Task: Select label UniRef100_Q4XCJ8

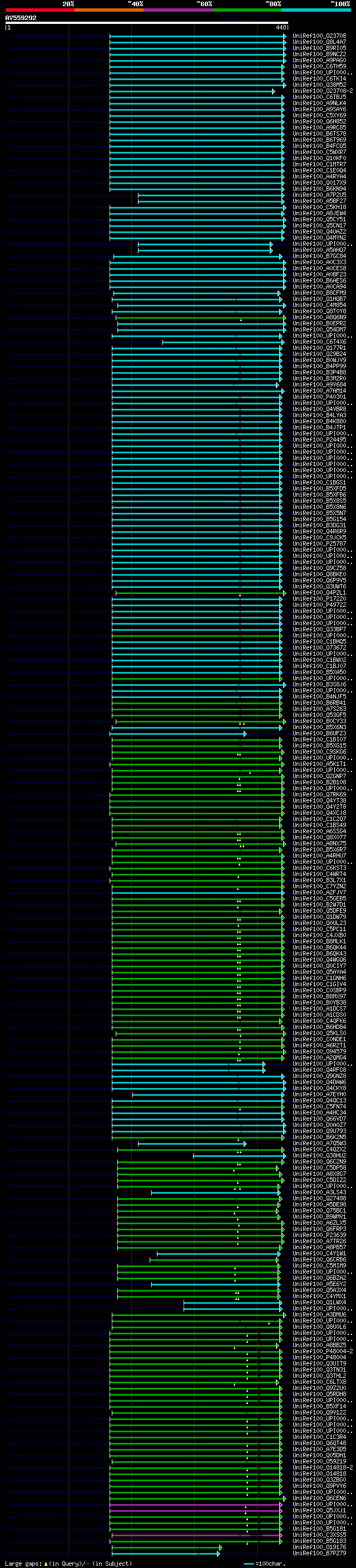Action: click(x=319, y=813)
